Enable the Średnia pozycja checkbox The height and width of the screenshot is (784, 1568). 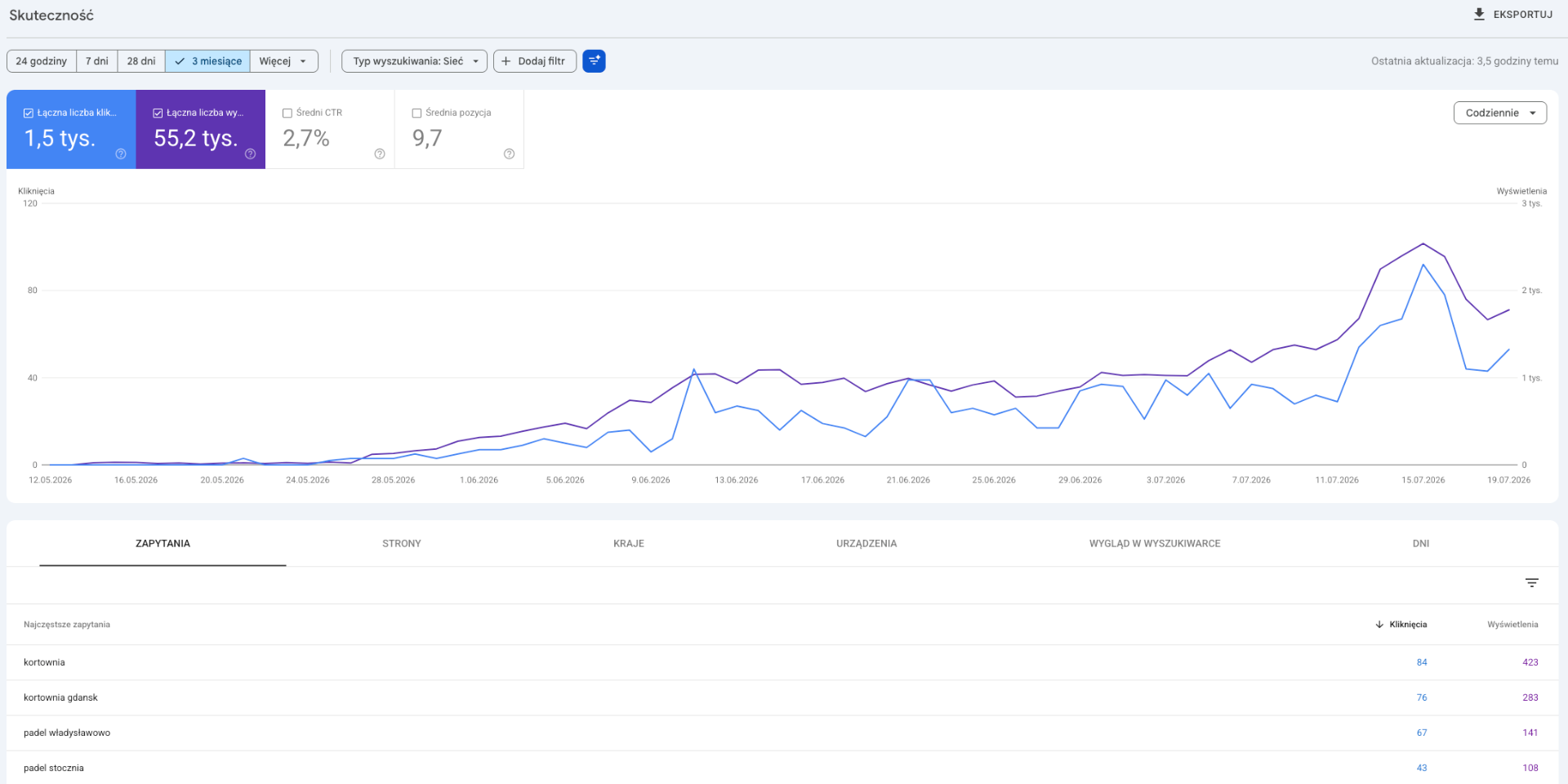pyautogui.click(x=416, y=114)
